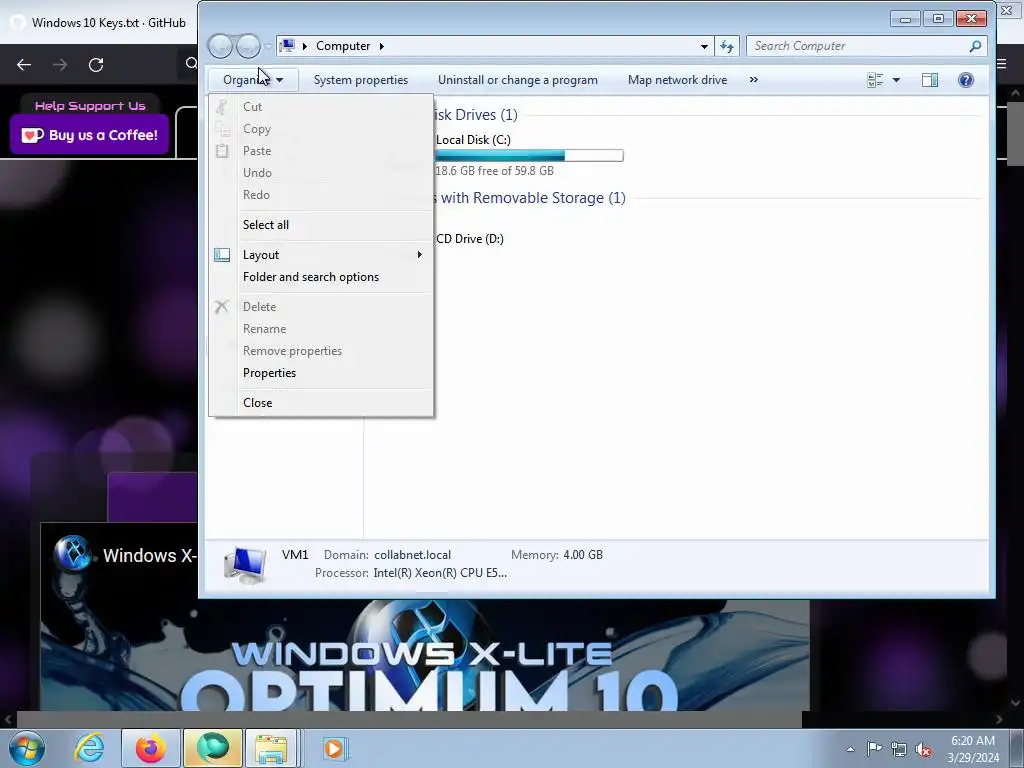Click the collabnet.local domain value
This screenshot has height=768, width=1024.
coord(412,555)
